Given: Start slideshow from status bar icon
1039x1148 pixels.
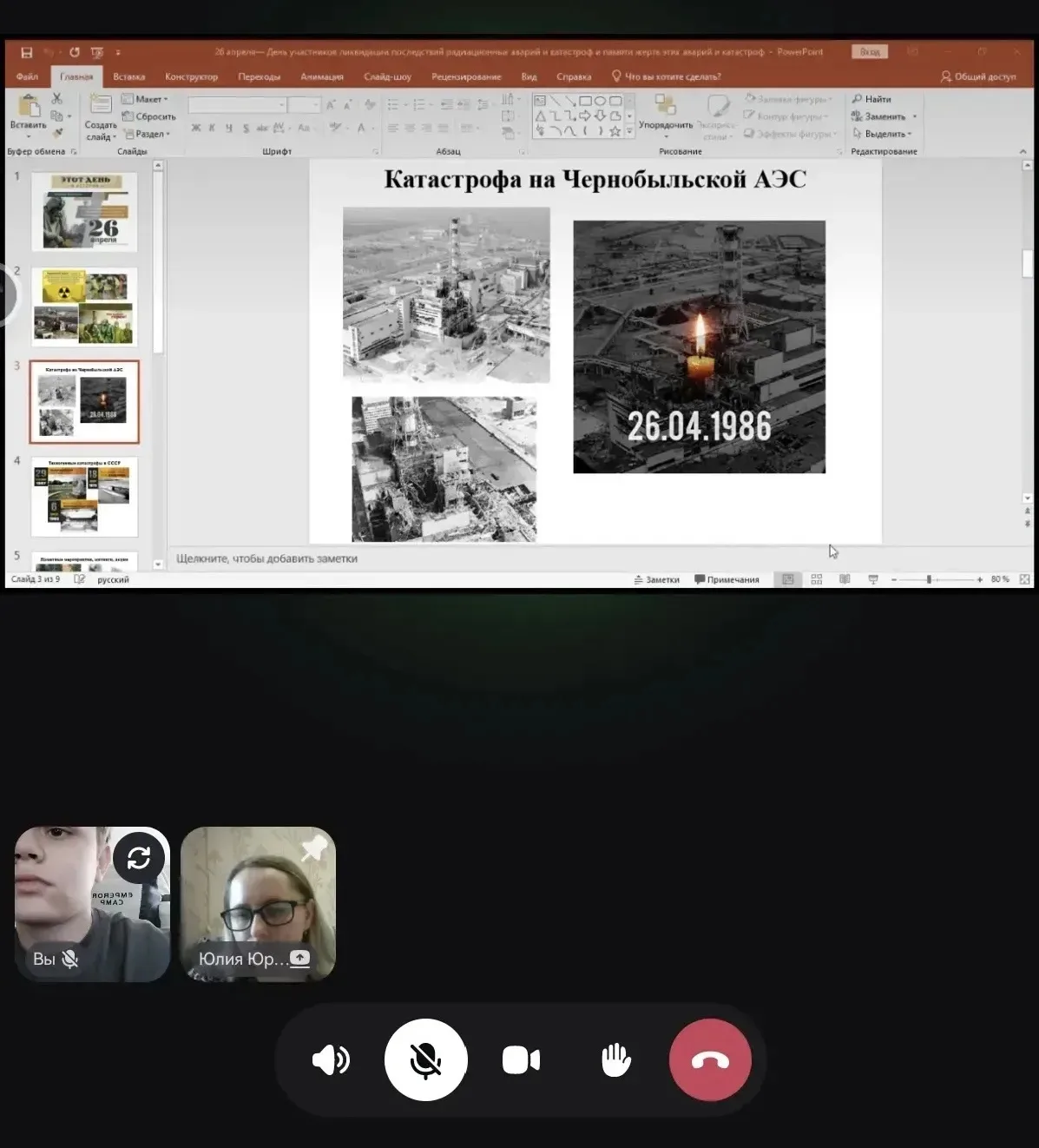Looking at the screenshot, I should point(873,579).
